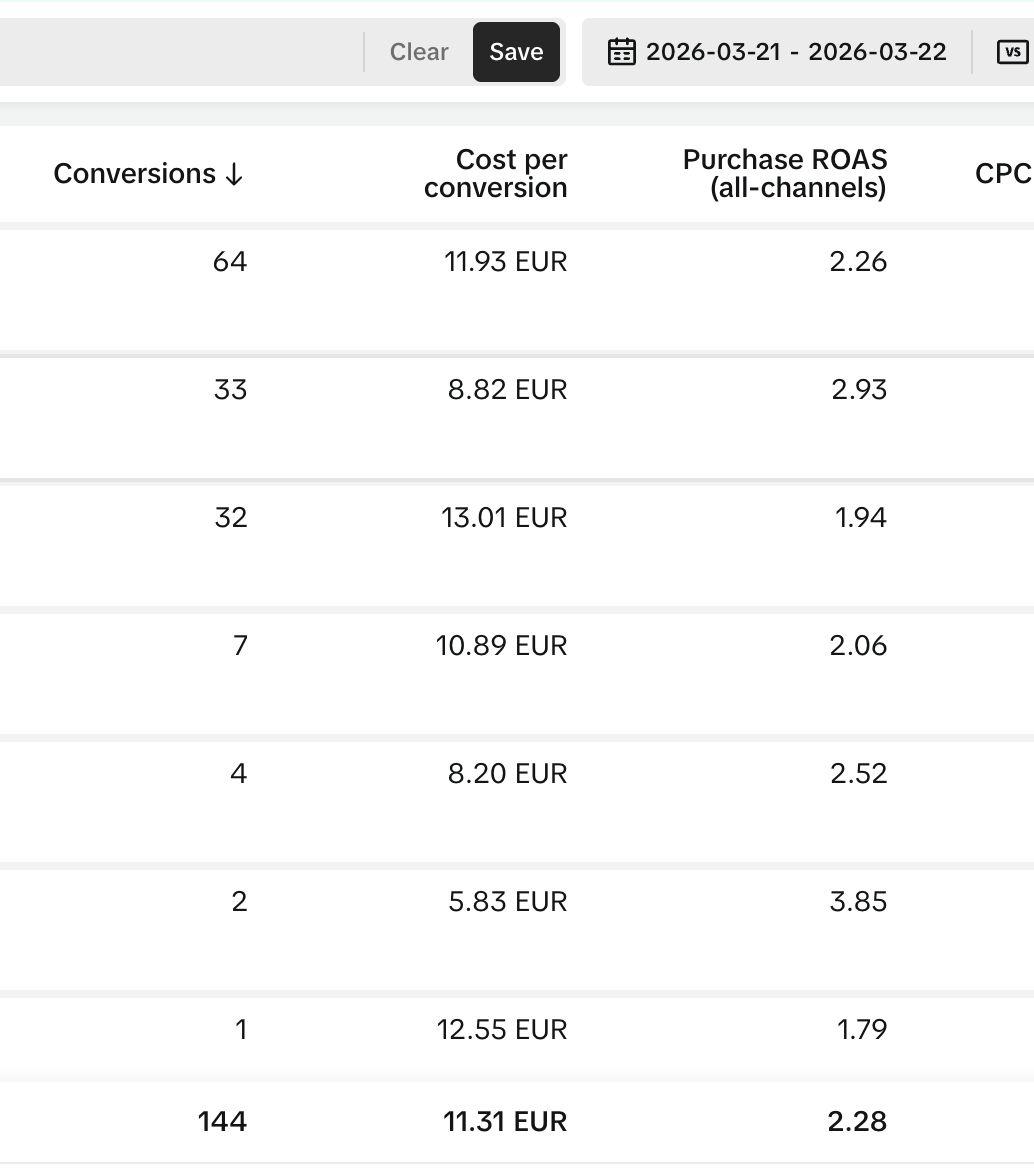Sort by Cost per conversion column
1034x1168 pixels.
click(496, 174)
